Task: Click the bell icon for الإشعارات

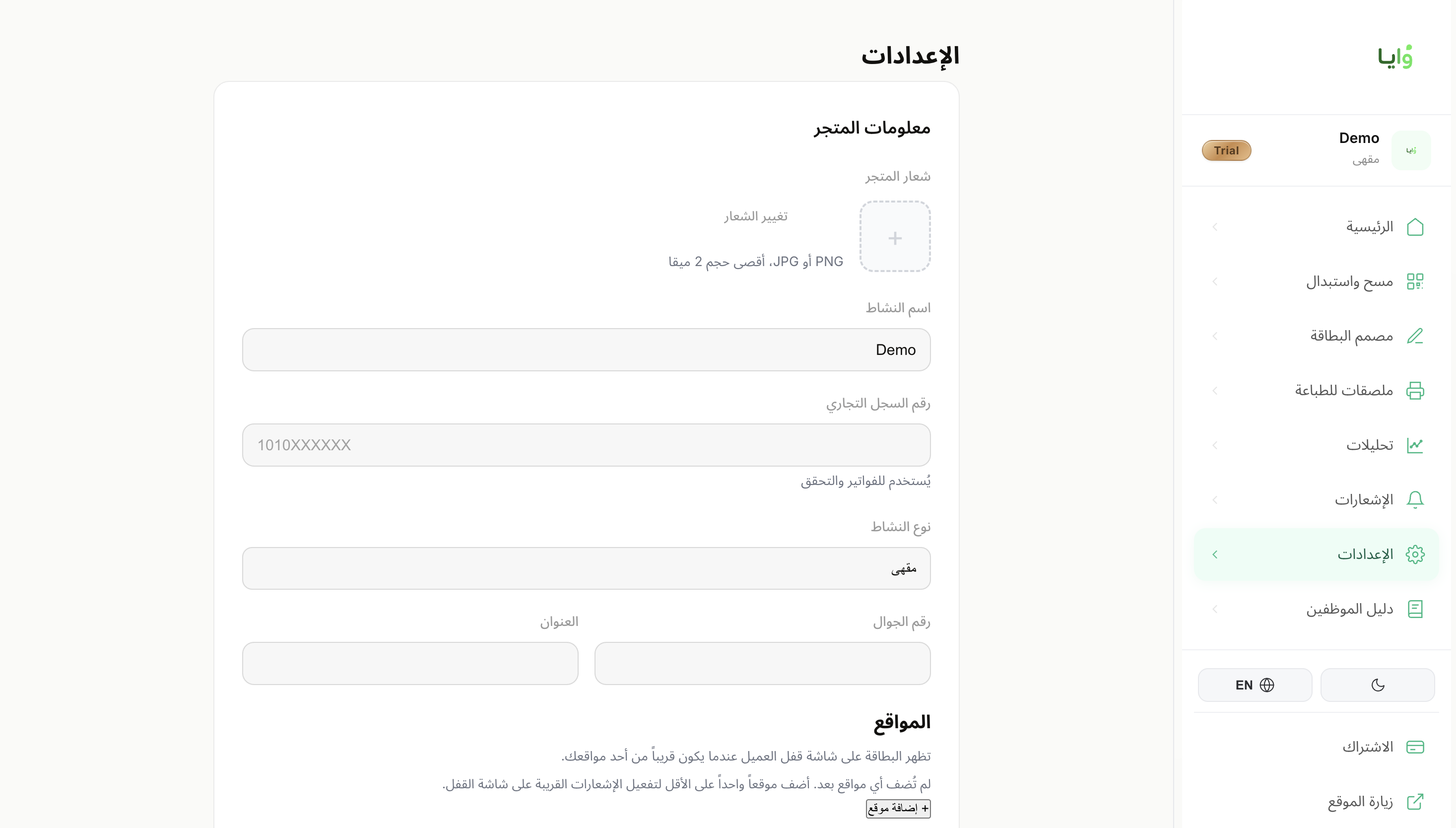Action: [x=1414, y=500]
